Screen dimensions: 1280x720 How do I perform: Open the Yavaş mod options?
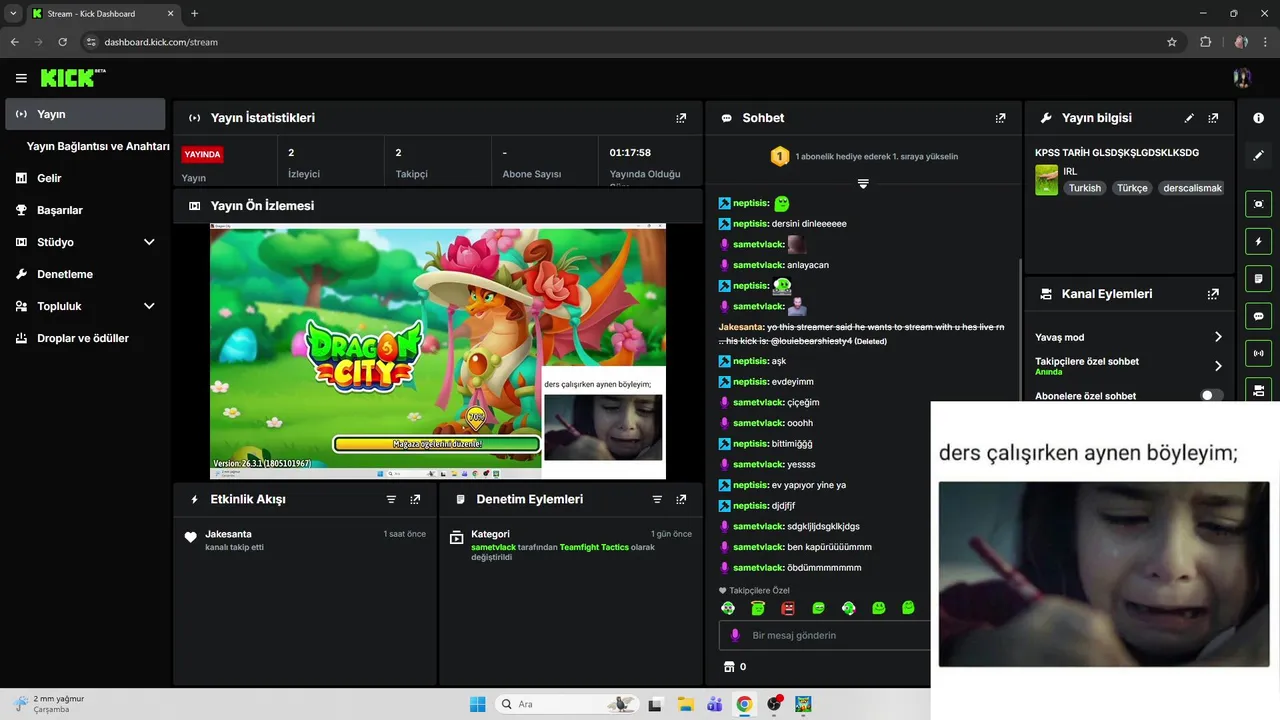click(x=1130, y=337)
